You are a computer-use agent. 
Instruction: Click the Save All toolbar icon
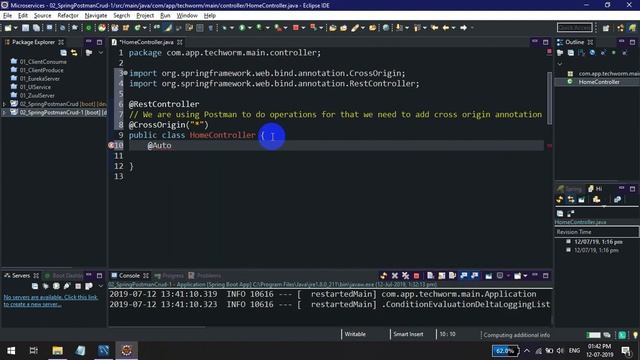pos(36,28)
